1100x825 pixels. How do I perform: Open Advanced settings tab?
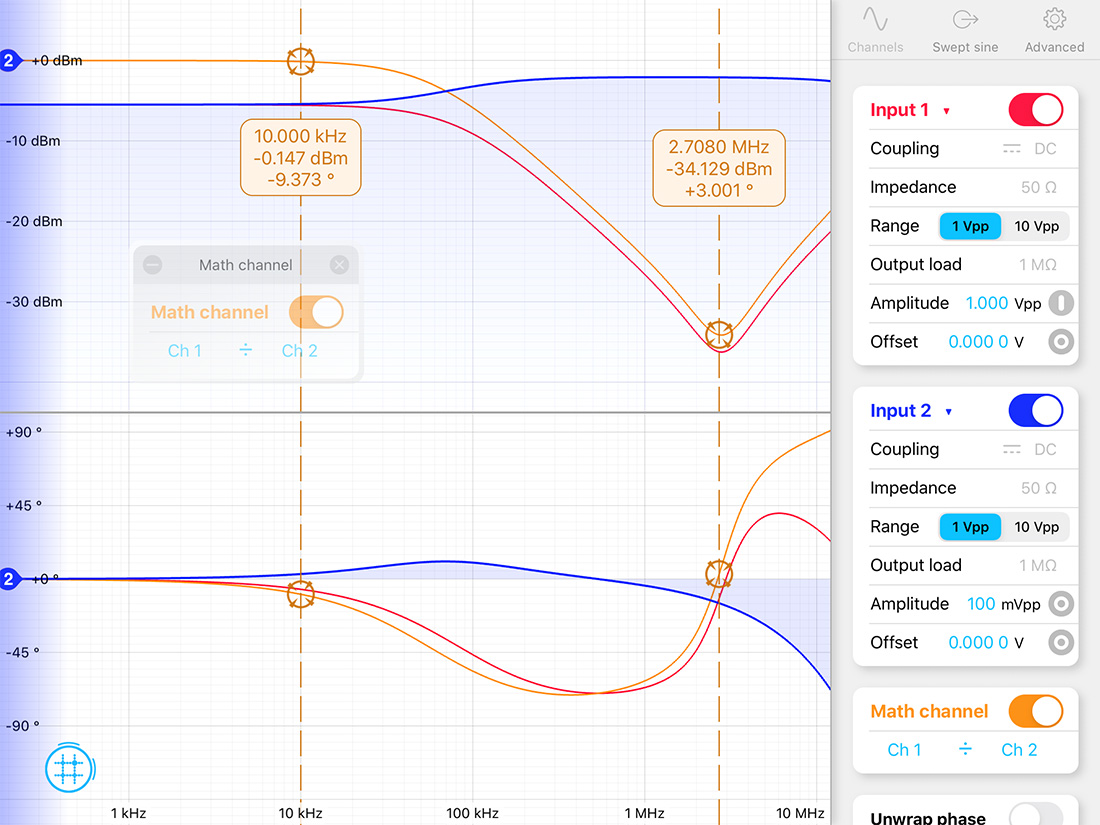tap(1054, 30)
